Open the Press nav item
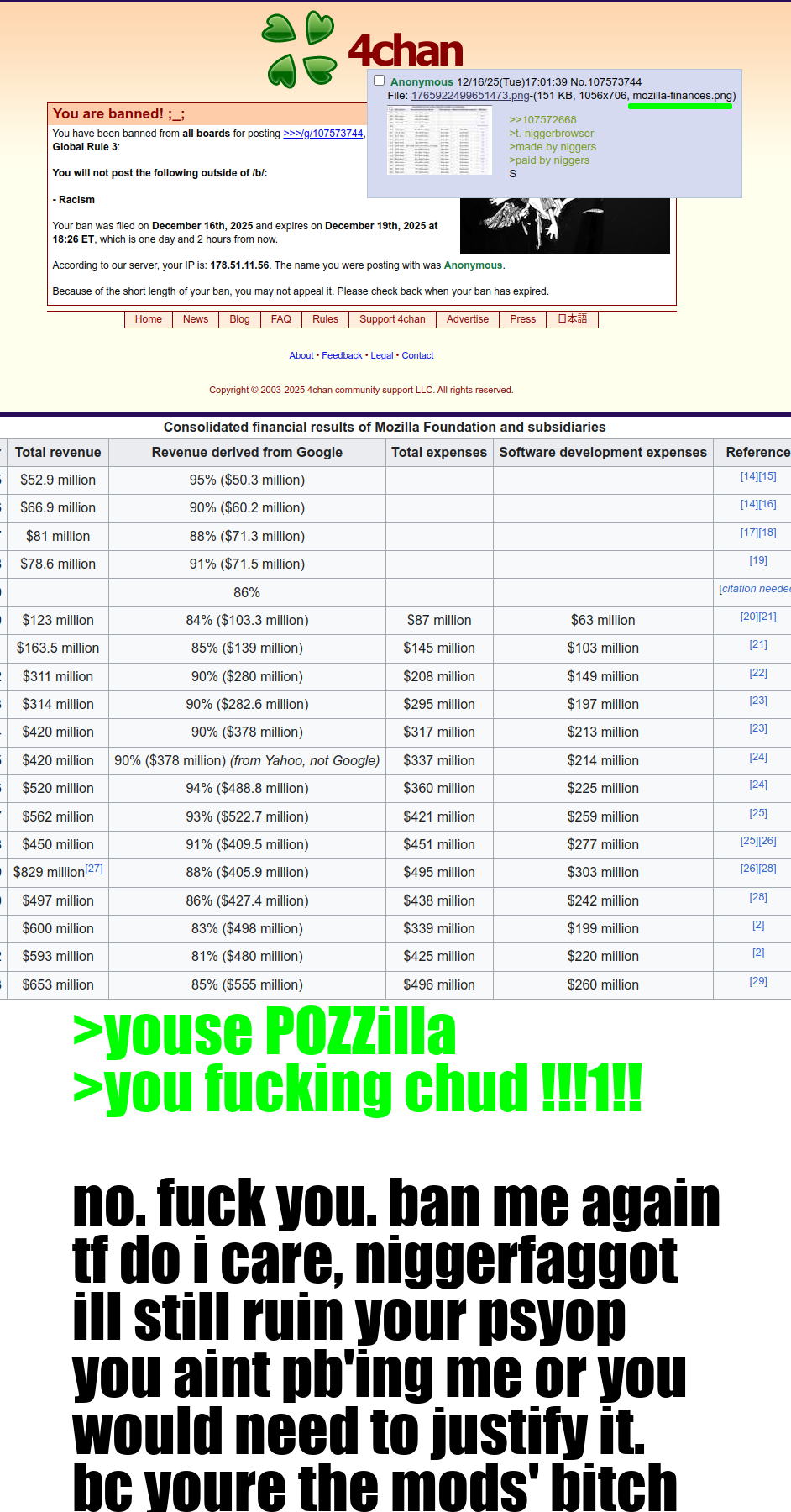The height and width of the screenshot is (1512, 791). coord(523,319)
